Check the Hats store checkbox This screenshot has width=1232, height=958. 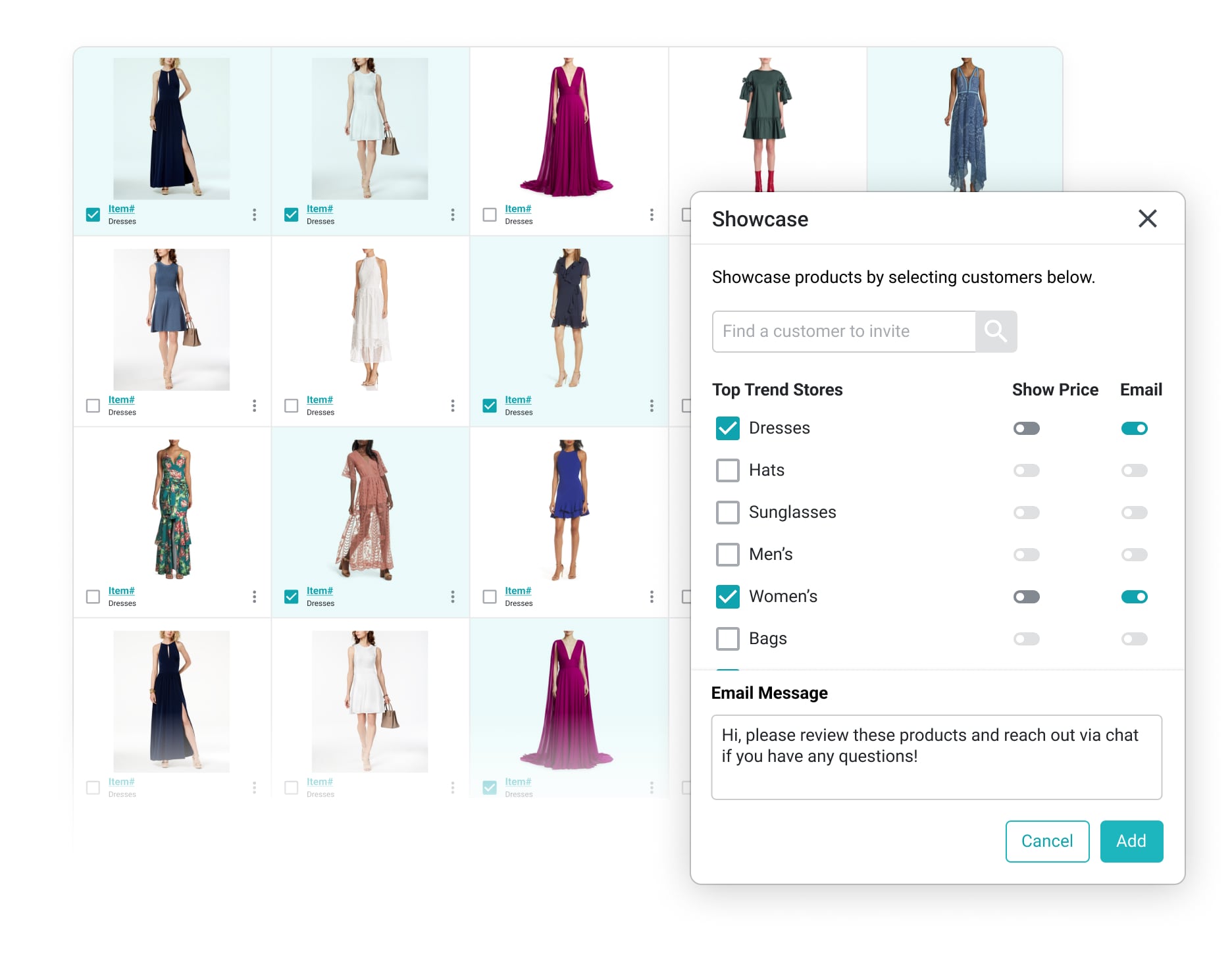[727, 470]
